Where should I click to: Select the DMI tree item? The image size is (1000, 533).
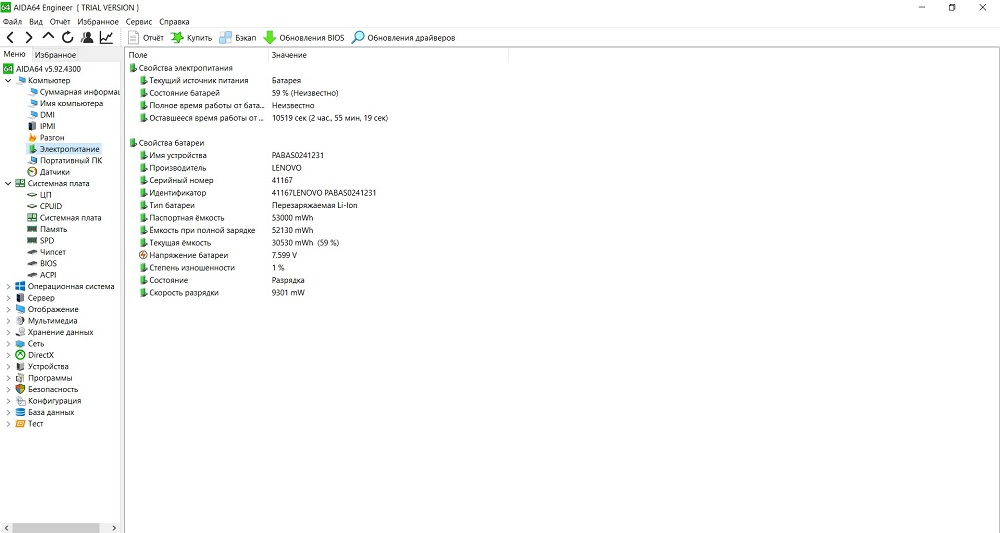click(x=41, y=115)
